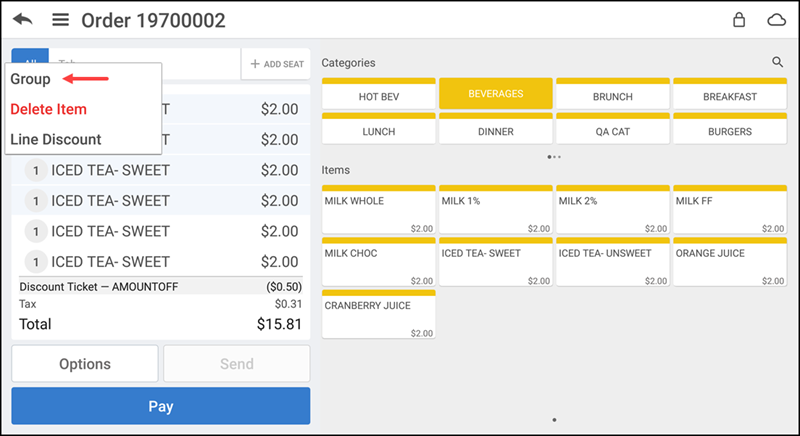
Task: Tap the blue Pay button
Action: pos(161,406)
